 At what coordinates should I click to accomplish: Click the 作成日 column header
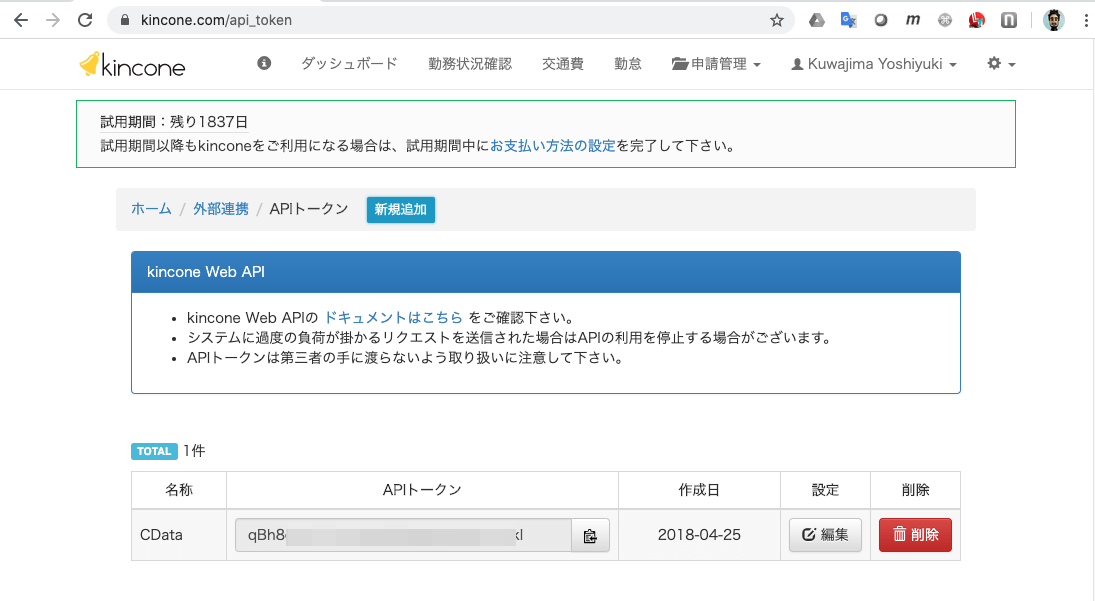tap(699, 490)
